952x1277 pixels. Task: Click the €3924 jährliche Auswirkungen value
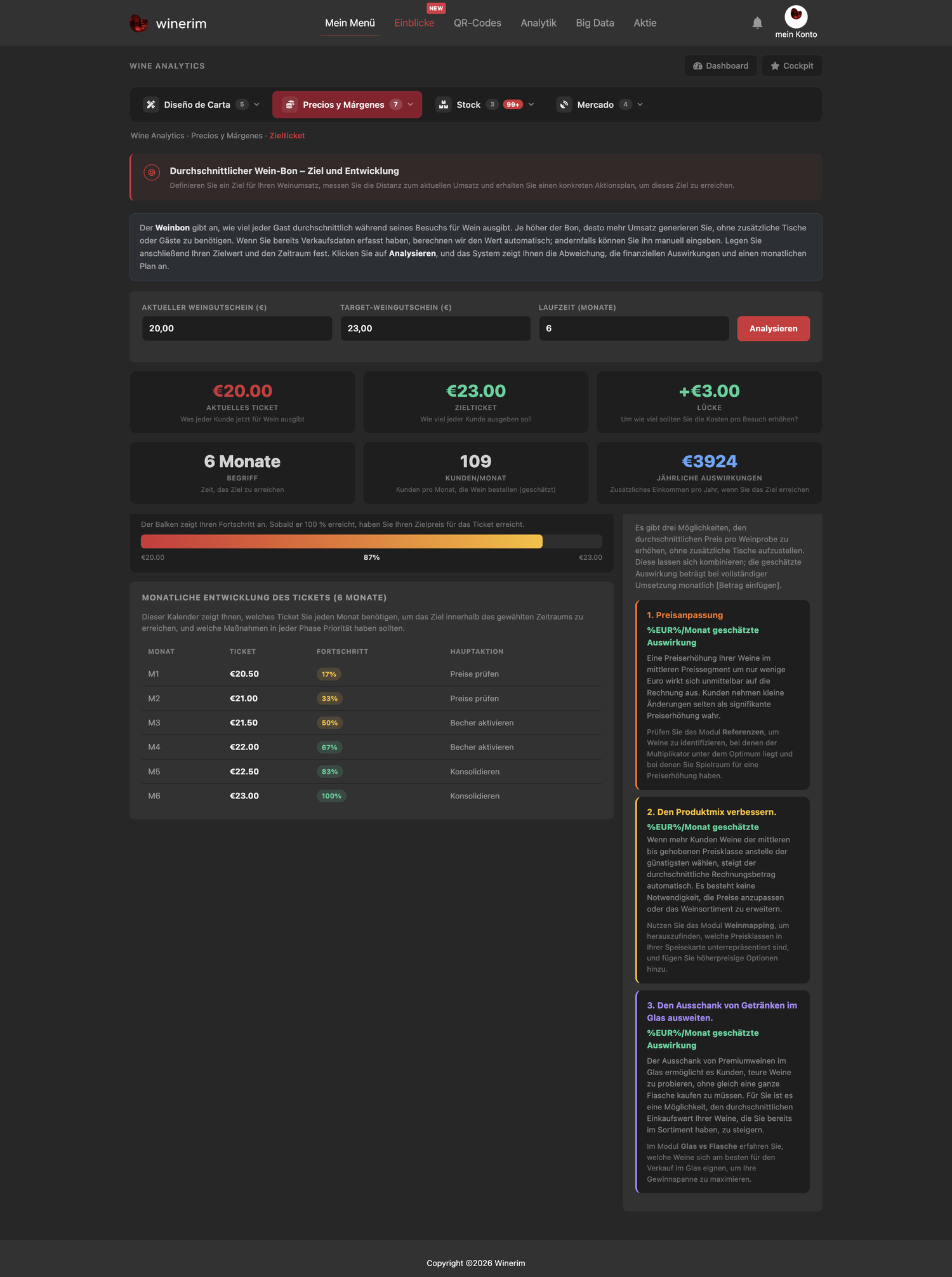pyautogui.click(x=710, y=461)
